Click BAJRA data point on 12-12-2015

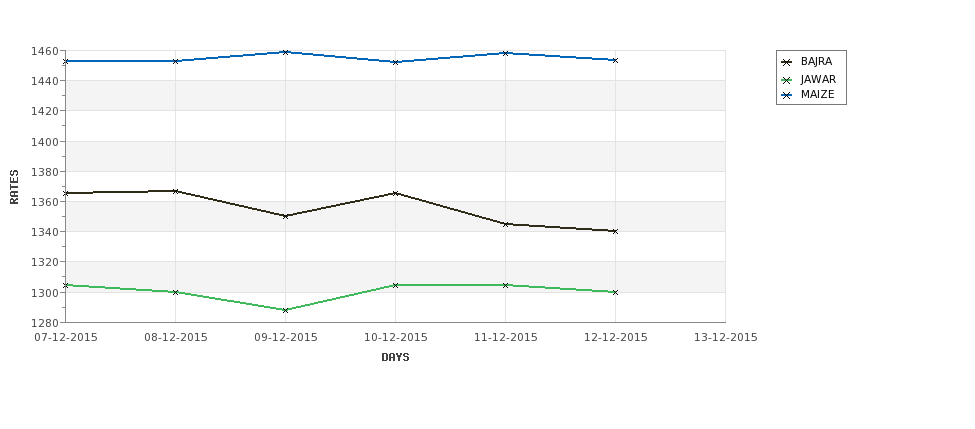[x=615, y=231]
